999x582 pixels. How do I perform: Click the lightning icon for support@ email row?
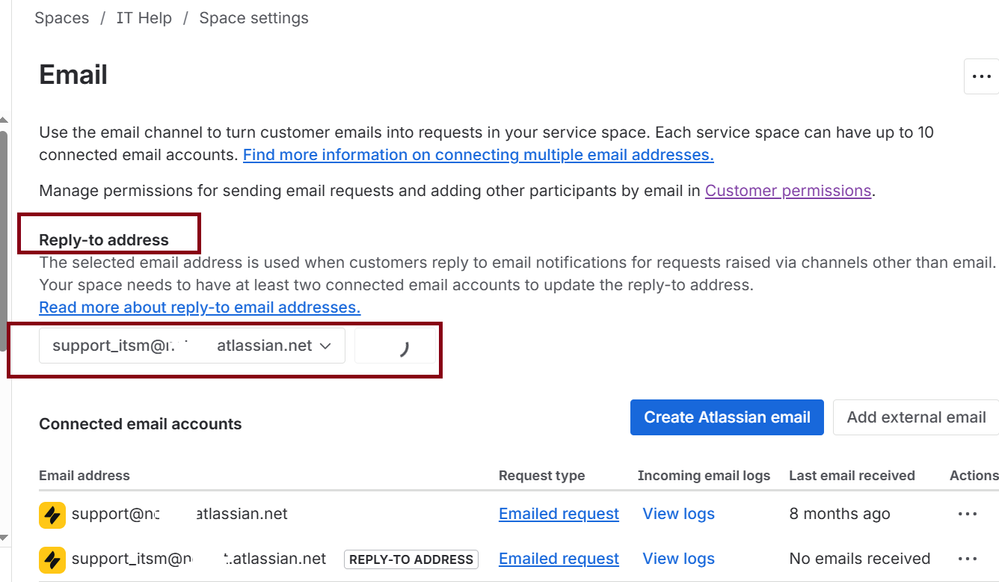(x=52, y=515)
